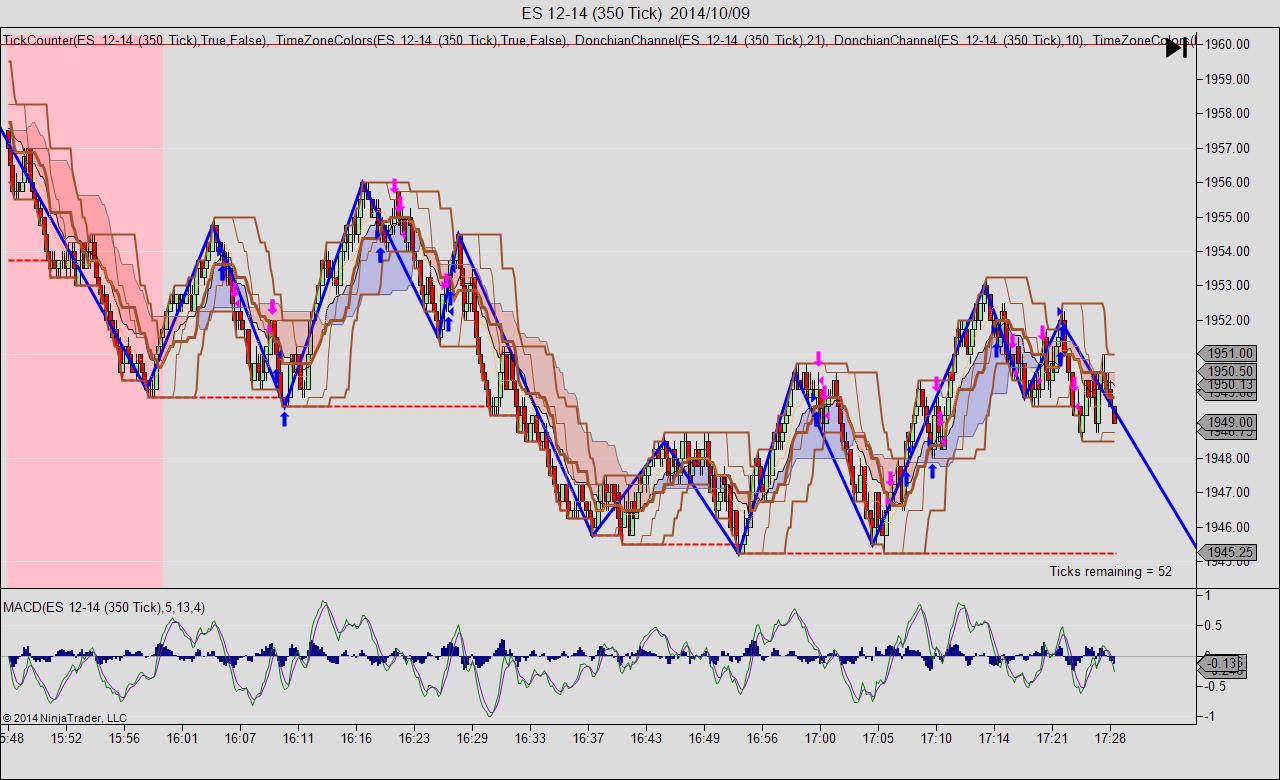Click the 15:52 time axis label
This screenshot has height=780, width=1280.
point(67,738)
